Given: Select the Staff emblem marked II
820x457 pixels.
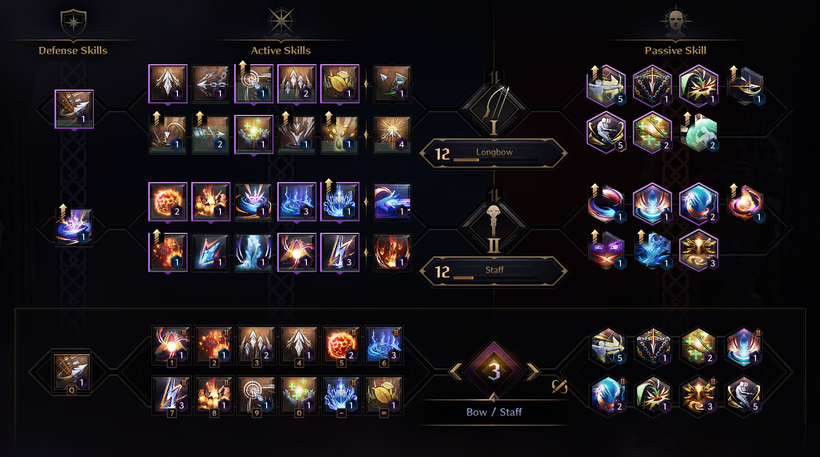Looking at the screenshot, I should click(x=494, y=227).
